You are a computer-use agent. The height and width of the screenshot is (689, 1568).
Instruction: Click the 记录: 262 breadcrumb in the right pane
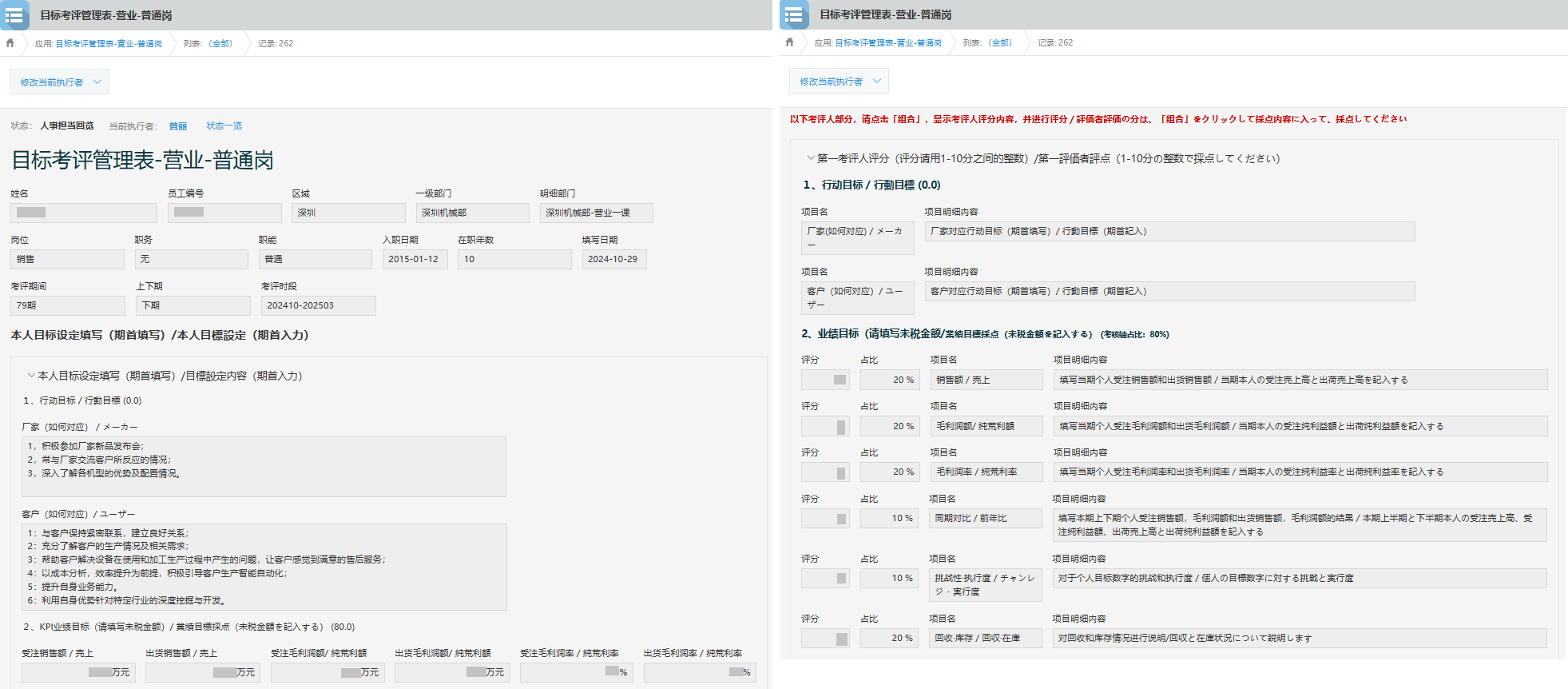(1055, 42)
